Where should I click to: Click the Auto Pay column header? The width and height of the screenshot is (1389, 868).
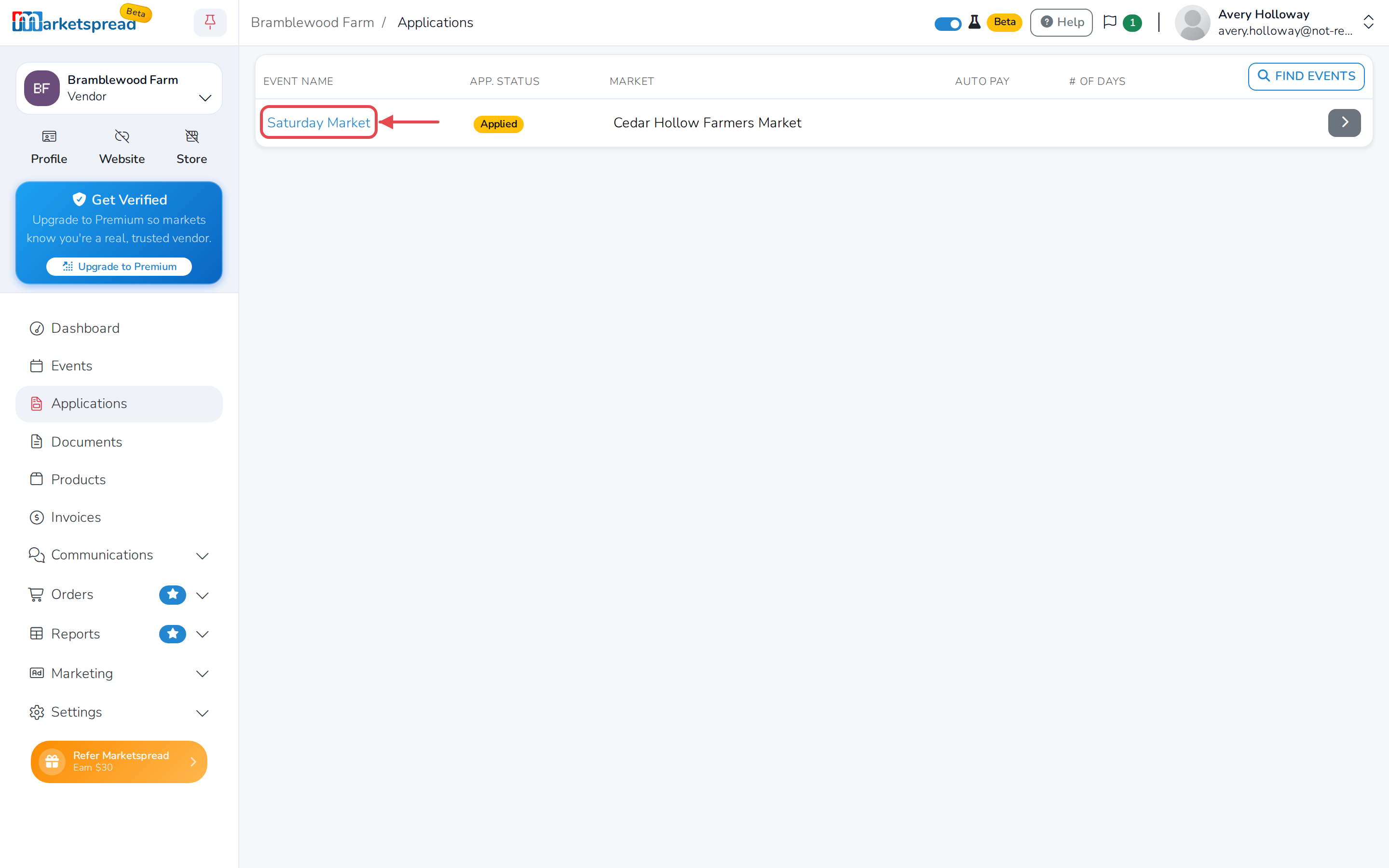pos(981,81)
